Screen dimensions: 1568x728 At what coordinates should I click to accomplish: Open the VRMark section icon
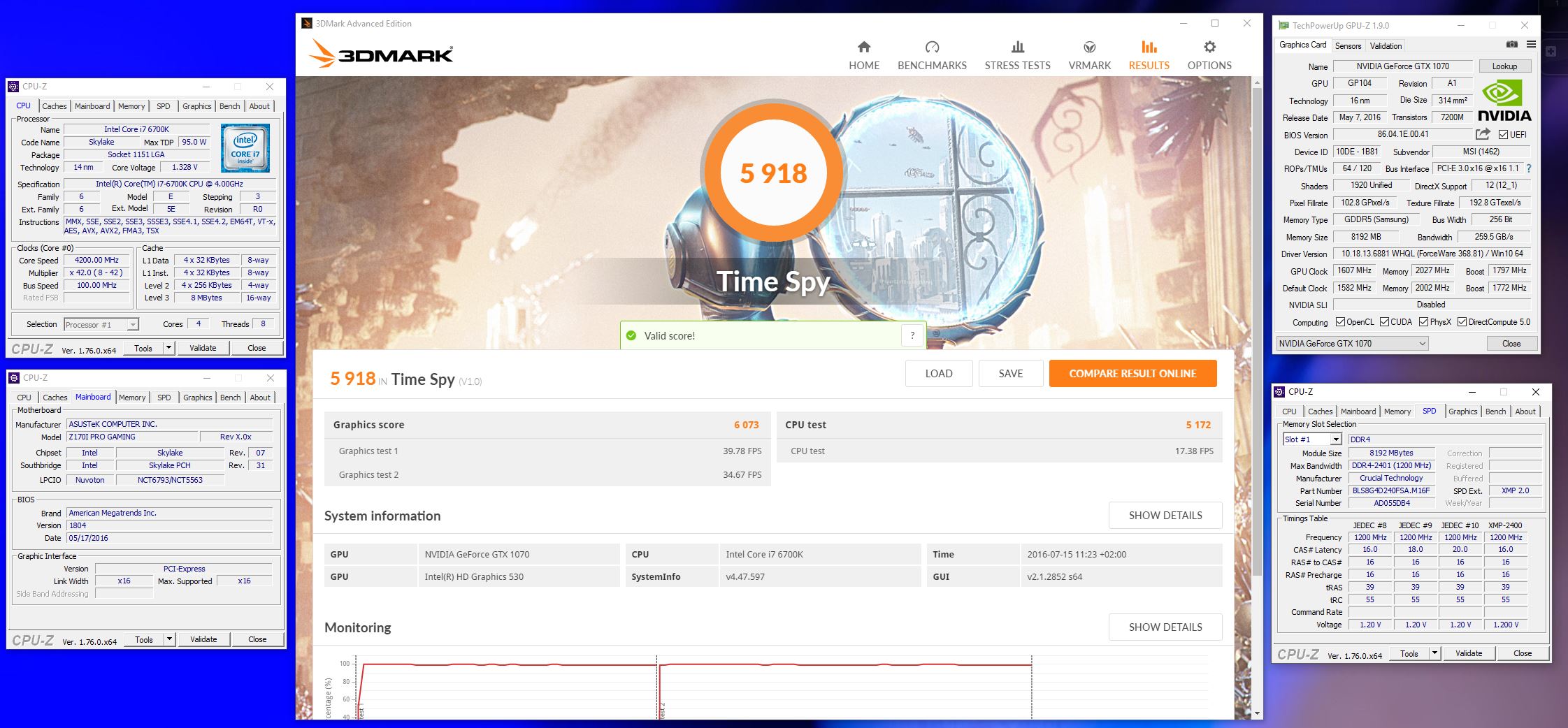click(x=1089, y=47)
